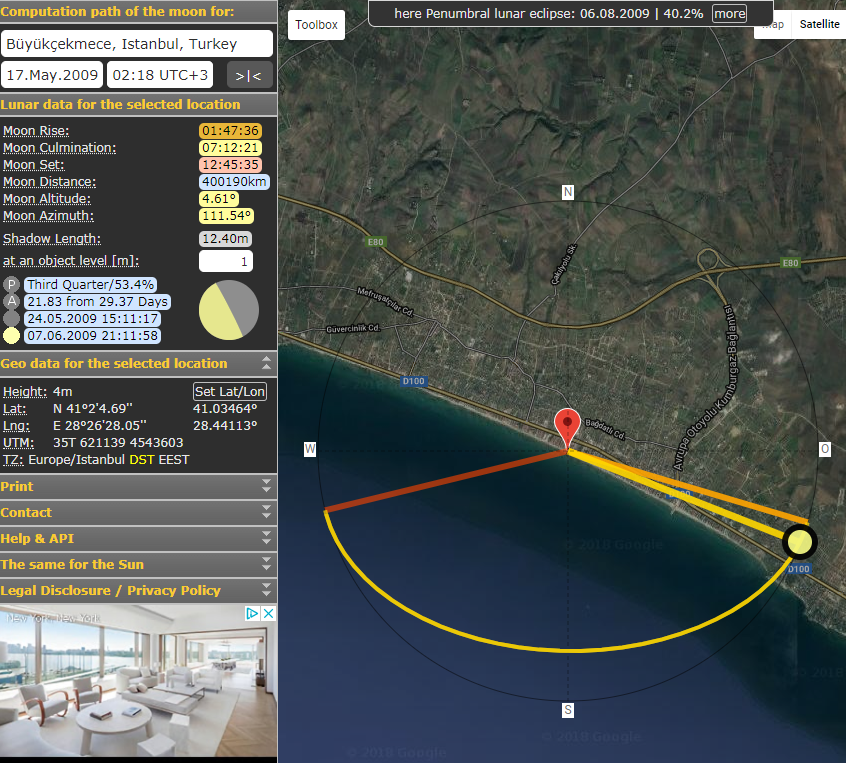
Task: Expand The same for the Sun panel
Action: tap(266, 564)
